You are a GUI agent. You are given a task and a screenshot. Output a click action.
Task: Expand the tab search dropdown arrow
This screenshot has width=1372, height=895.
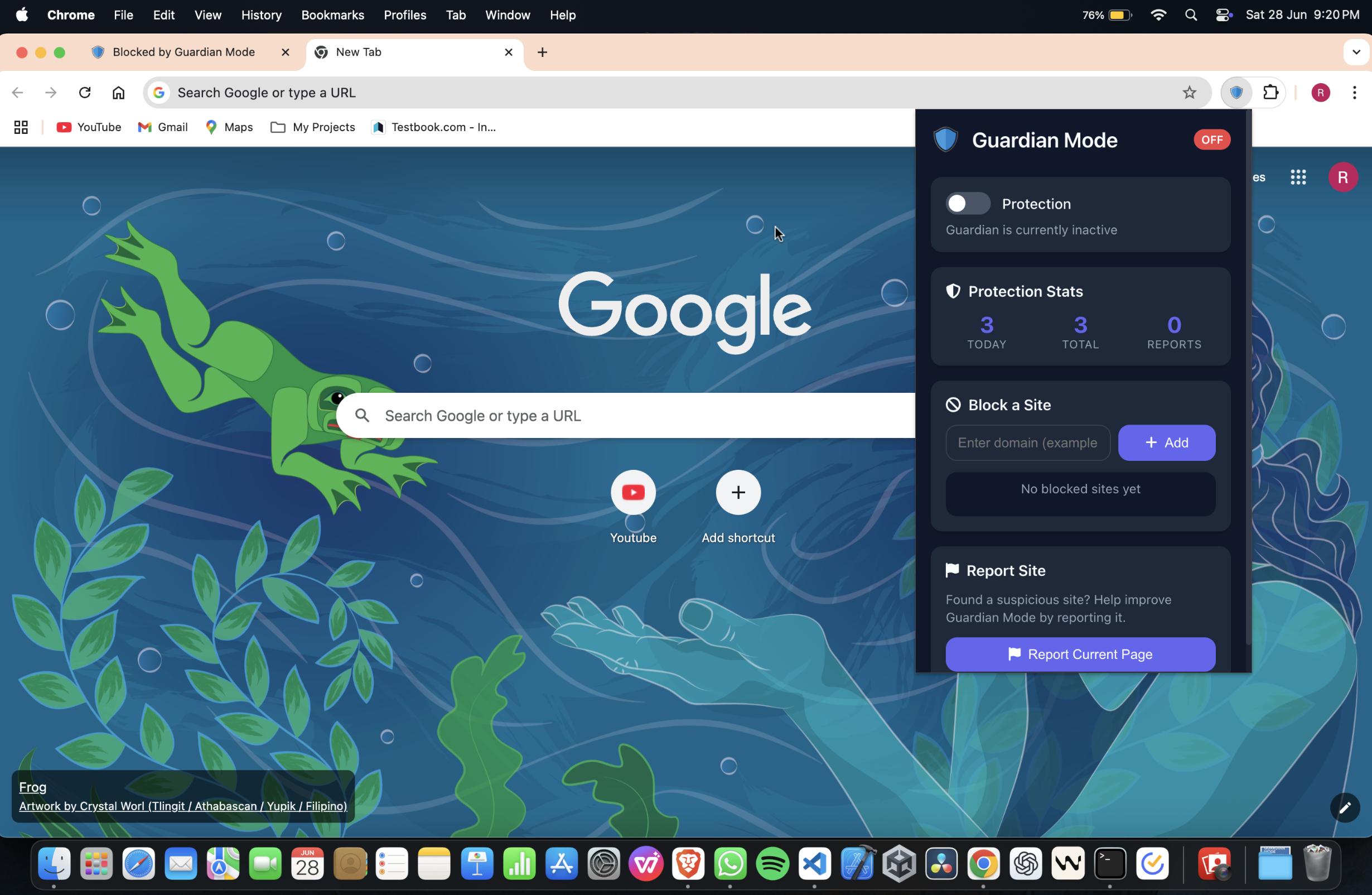coord(1356,52)
